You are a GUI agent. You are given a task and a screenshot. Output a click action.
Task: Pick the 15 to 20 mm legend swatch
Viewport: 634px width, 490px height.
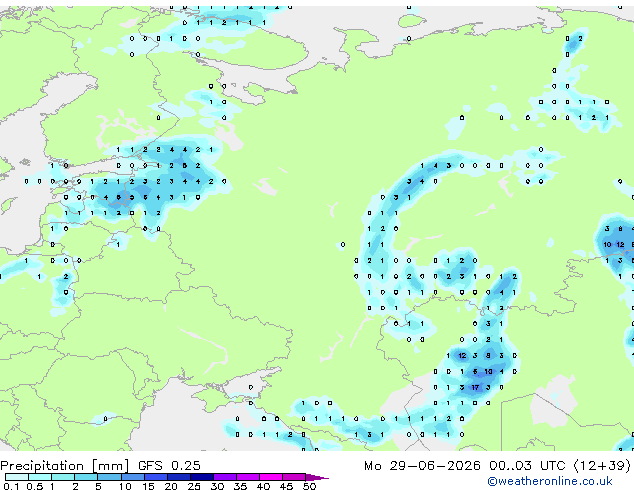(155, 477)
